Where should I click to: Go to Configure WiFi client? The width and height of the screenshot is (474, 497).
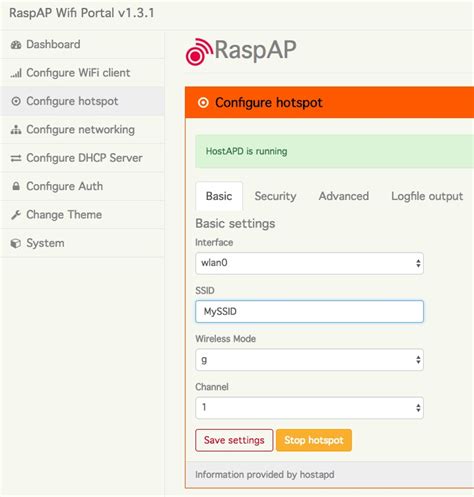[x=82, y=73]
